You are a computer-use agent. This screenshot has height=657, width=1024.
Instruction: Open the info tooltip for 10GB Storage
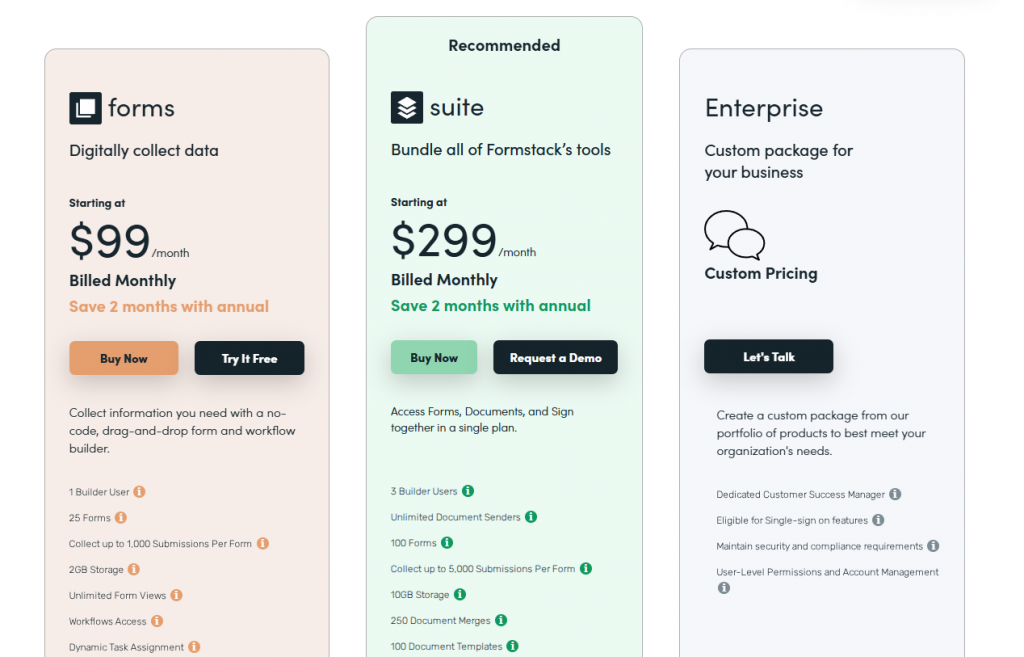point(459,594)
